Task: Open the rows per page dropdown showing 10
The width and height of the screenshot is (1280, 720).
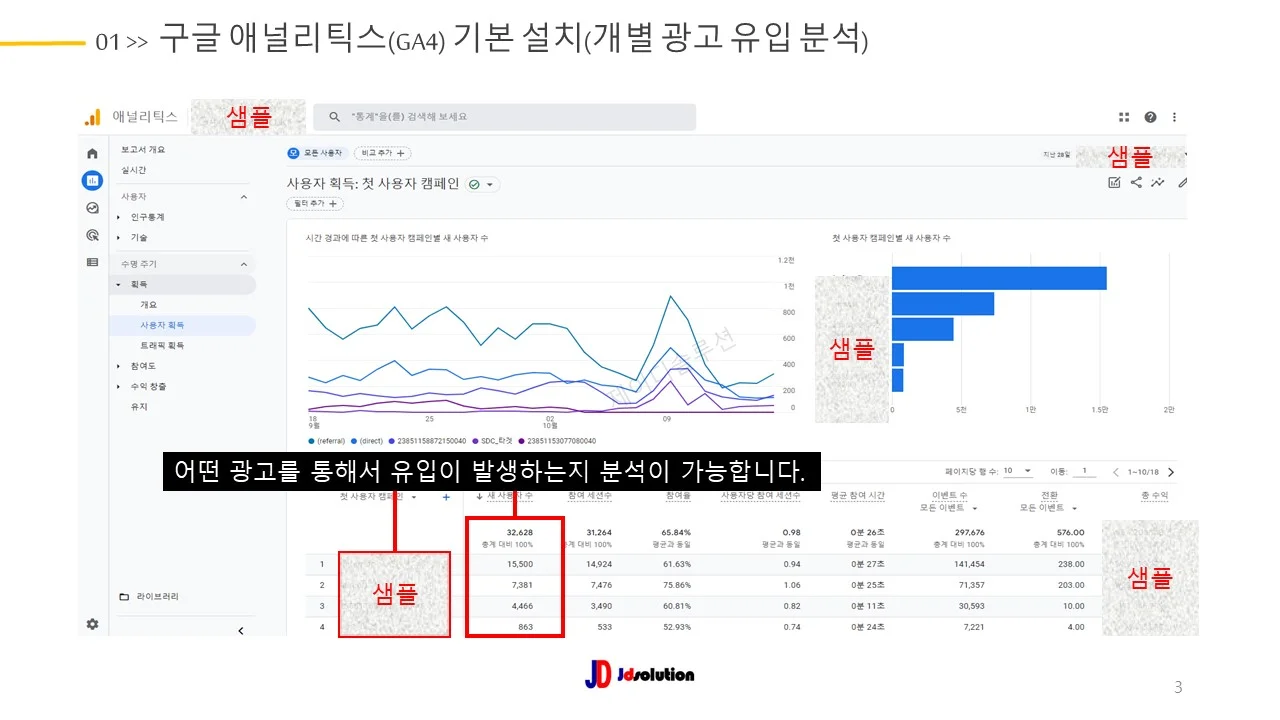Action: coord(1018,471)
